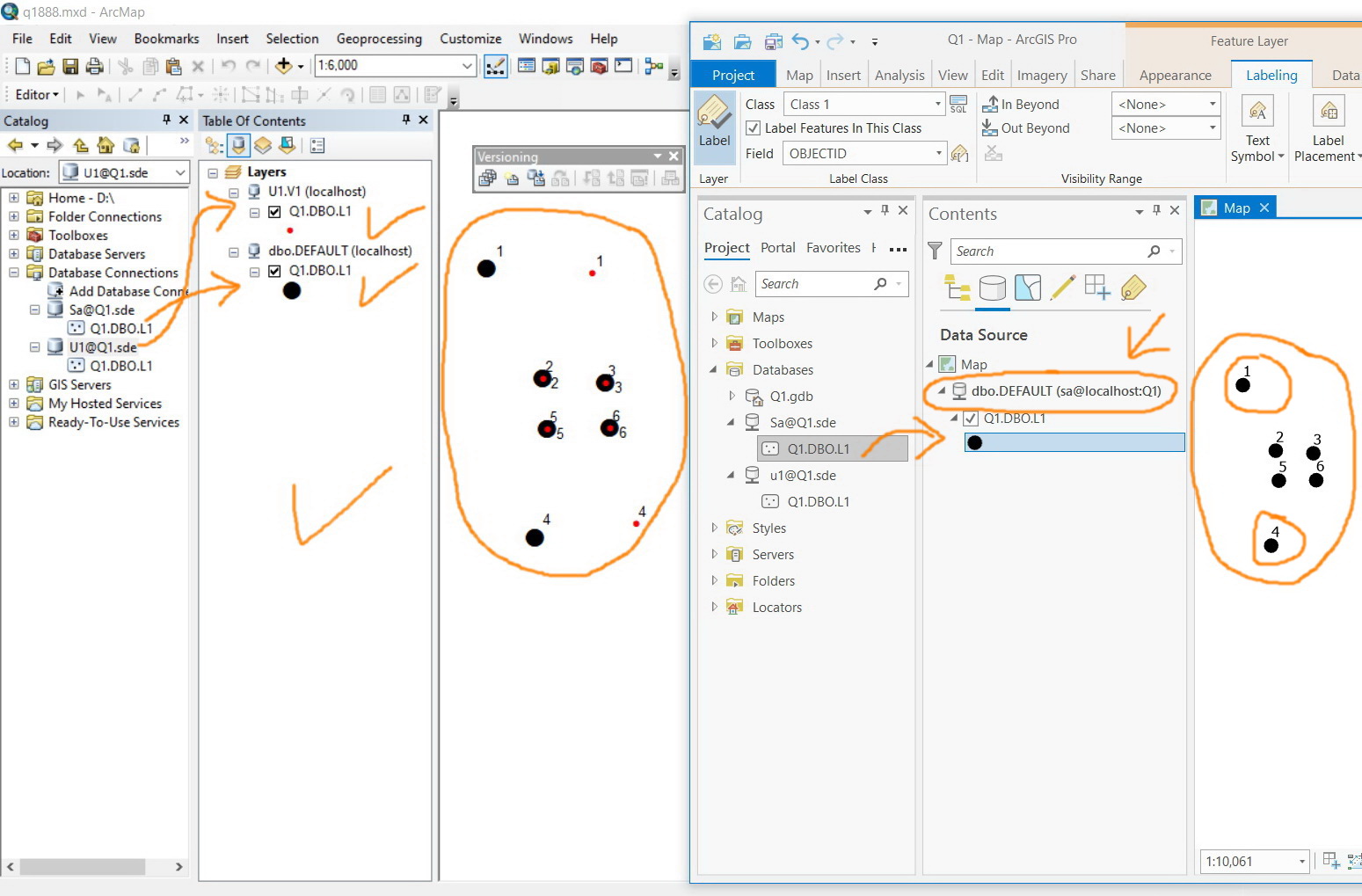
Task: Click the Save icon in ArcGIS Pro toolbar
Action: pos(774,41)
